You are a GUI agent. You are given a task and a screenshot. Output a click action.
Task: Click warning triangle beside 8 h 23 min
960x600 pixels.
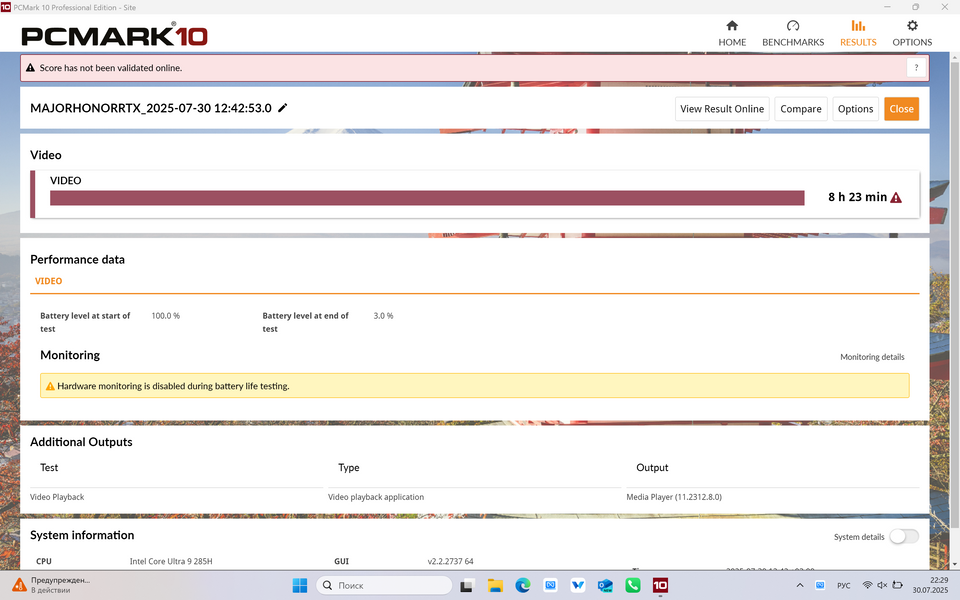(896, 198)
